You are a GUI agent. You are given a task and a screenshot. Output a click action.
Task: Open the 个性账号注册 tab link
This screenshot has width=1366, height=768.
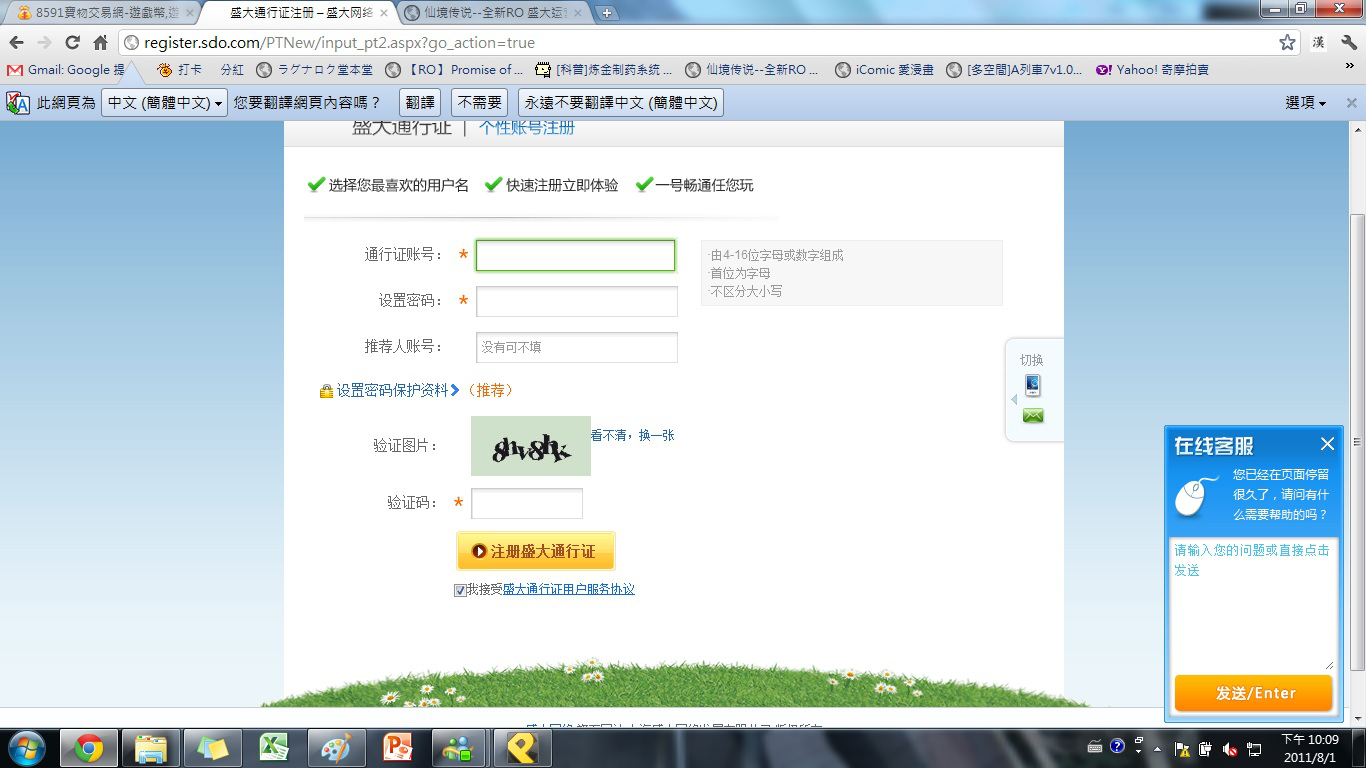pyautogui.click(x=527, y=128)
